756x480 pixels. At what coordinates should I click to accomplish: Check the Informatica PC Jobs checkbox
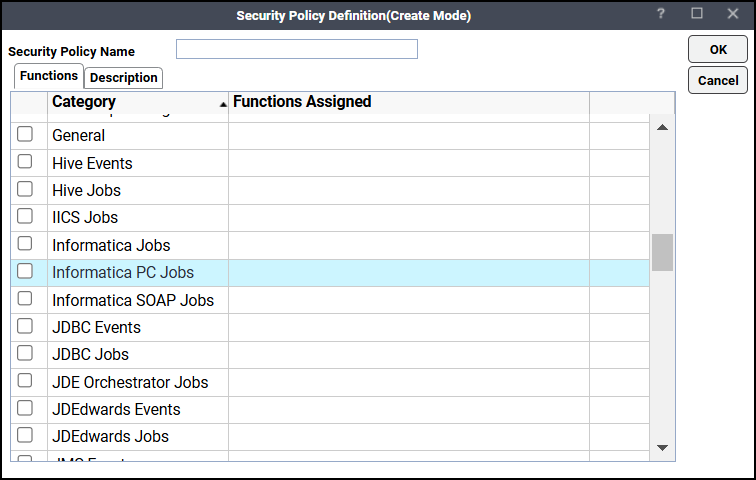25,271
